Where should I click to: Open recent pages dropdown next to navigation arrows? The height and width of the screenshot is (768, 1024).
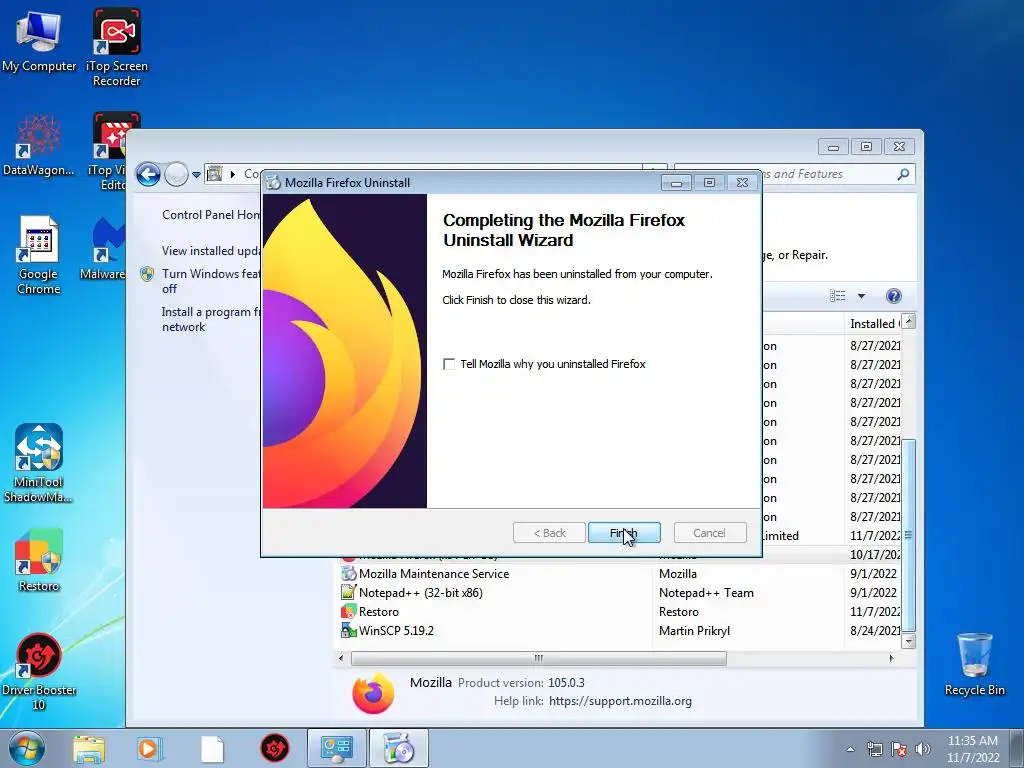[x=196, y=174]
